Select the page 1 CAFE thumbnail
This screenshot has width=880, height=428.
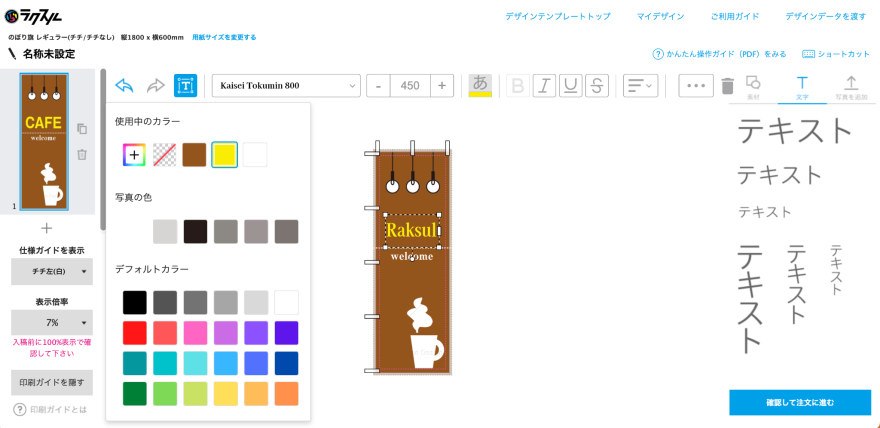[x=44, y=142]
